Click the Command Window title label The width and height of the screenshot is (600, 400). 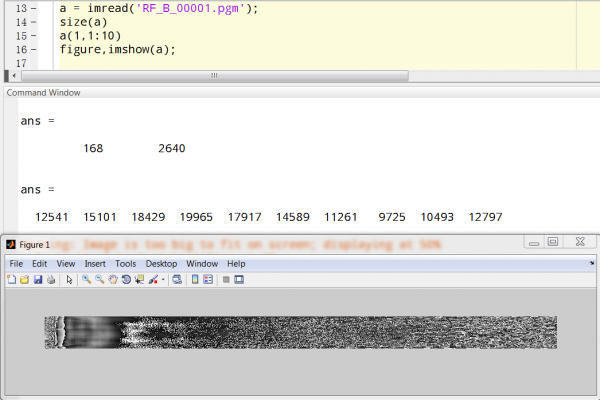tap(44, 93)
